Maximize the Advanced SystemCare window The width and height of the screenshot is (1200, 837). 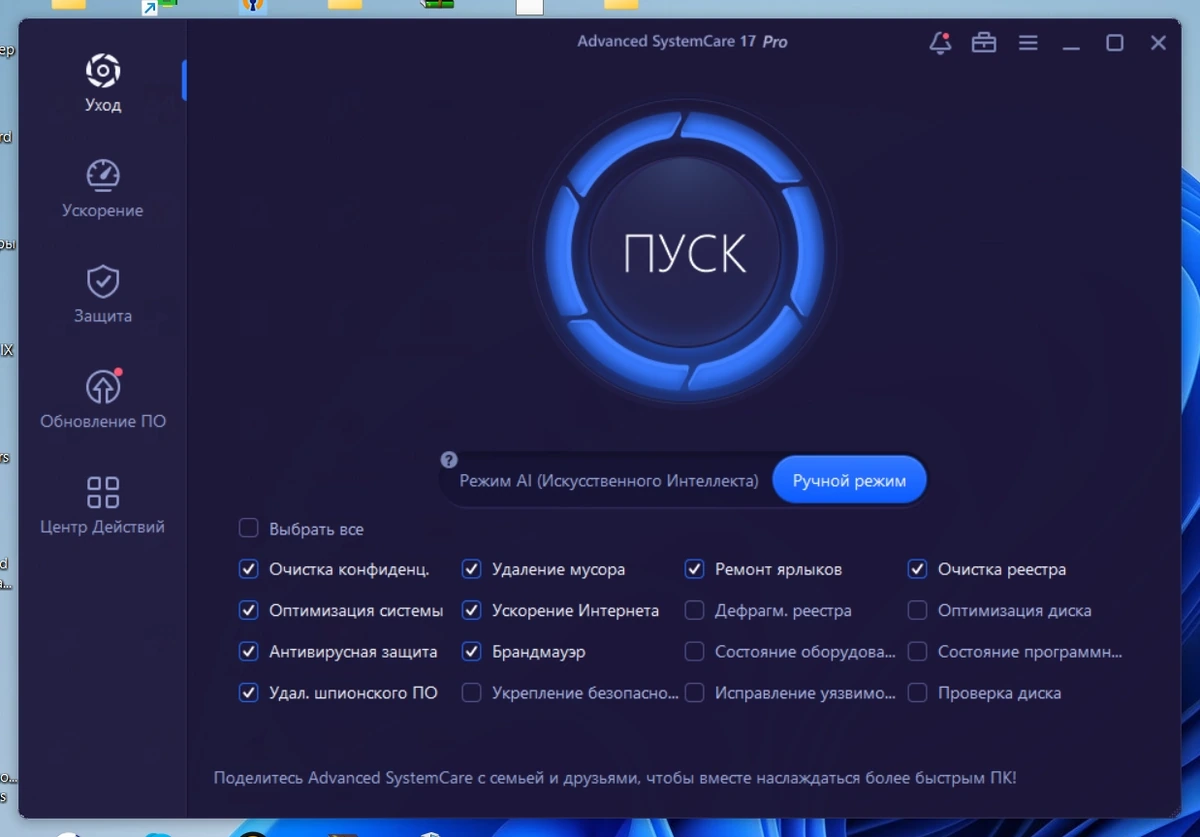(1115, 43)
